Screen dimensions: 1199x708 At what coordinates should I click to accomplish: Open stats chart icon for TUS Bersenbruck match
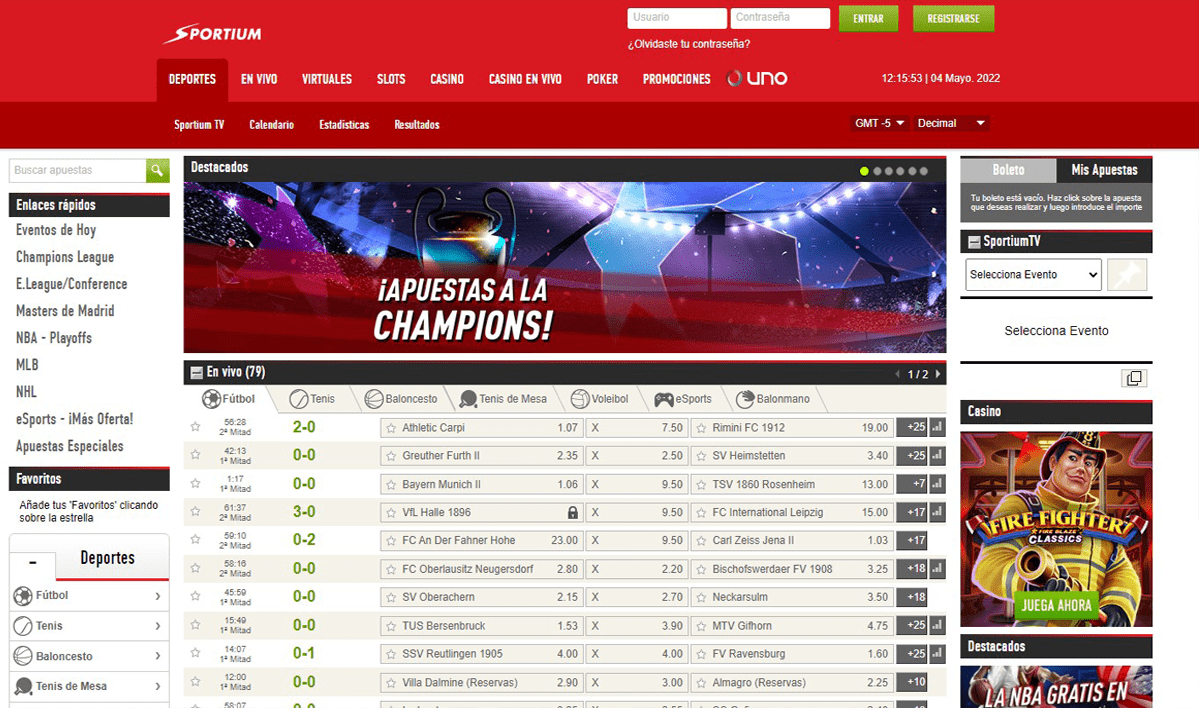click(937, 625)
